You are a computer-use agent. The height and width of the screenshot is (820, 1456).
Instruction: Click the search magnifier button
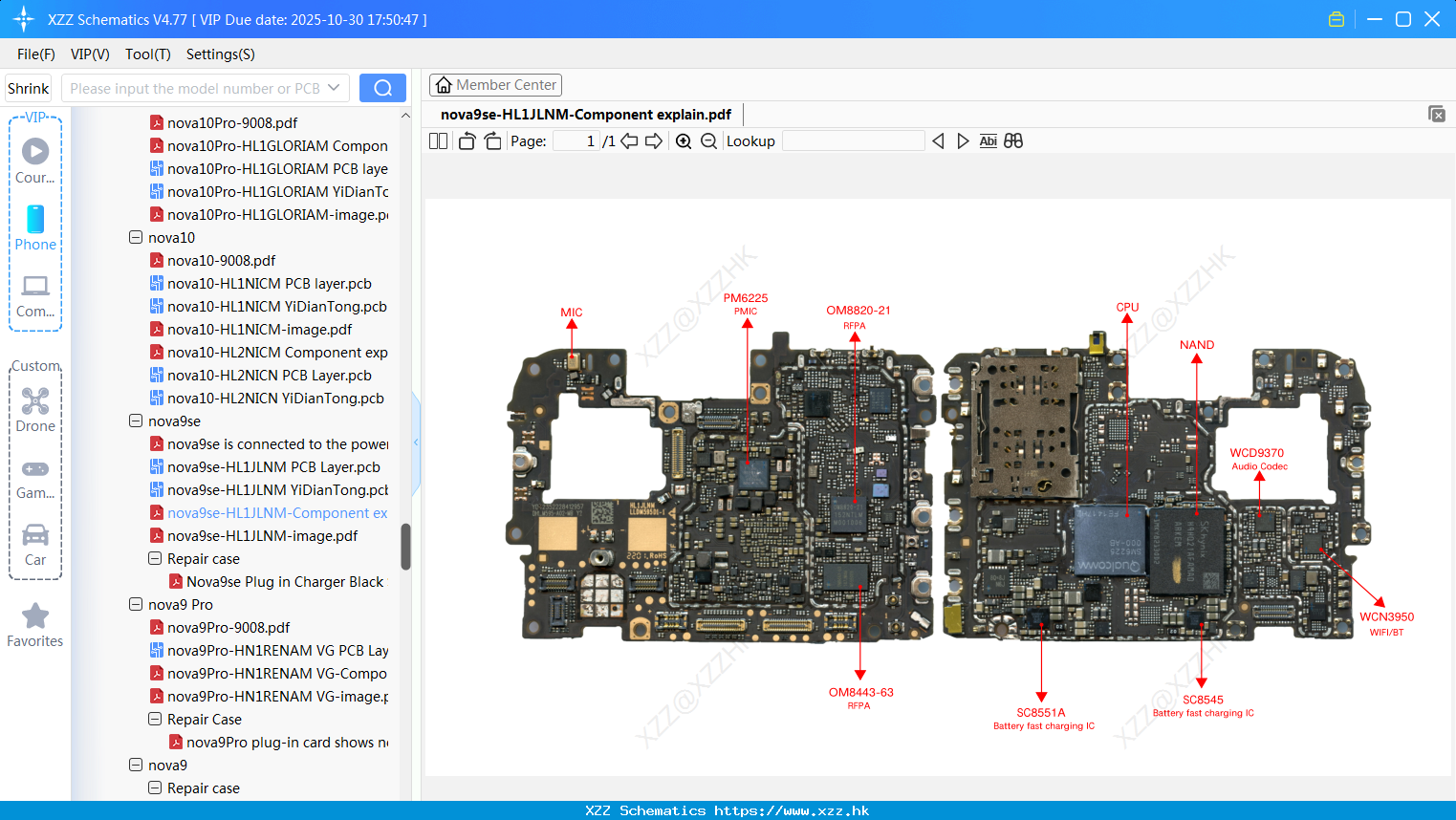point(382,88)
